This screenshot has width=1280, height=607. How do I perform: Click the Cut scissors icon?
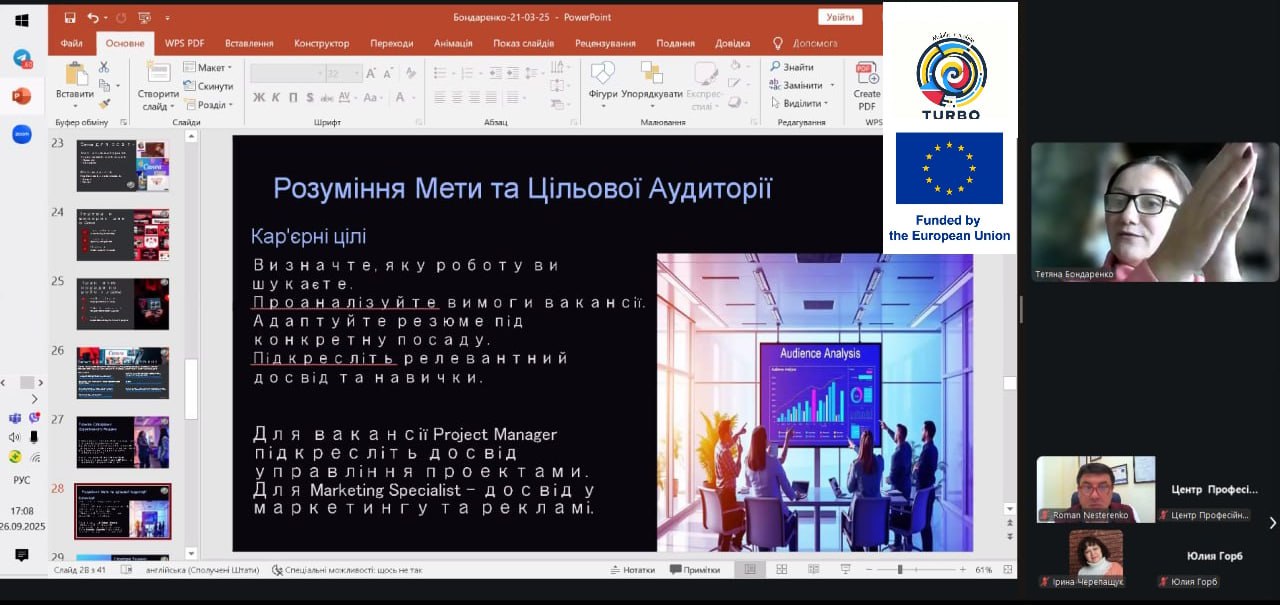[104, 67]
